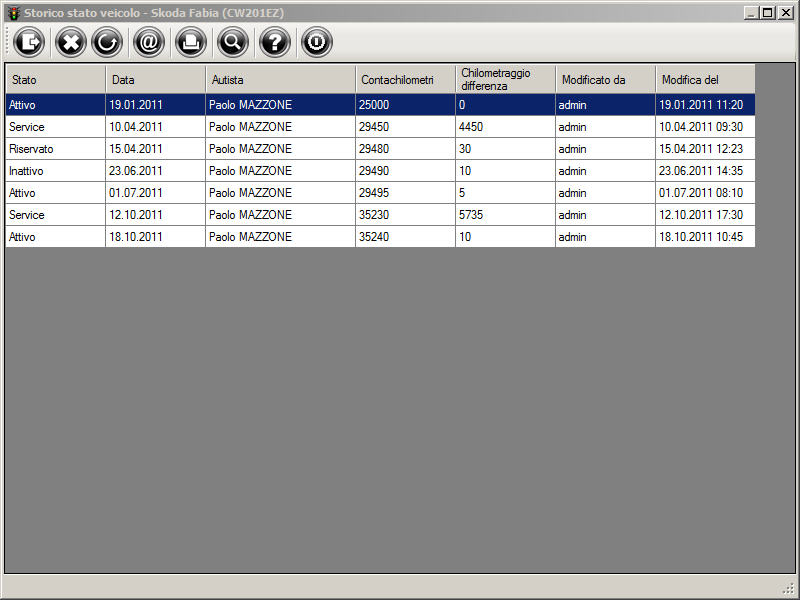Click odometer value 35240

coord(406,236)
